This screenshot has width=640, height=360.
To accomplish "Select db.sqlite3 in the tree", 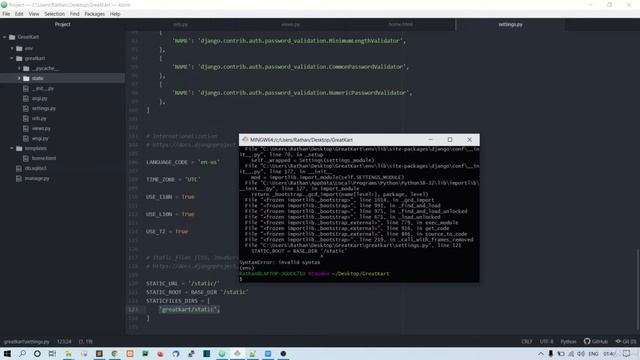I will pyautogui.click(x=36, y=168).
